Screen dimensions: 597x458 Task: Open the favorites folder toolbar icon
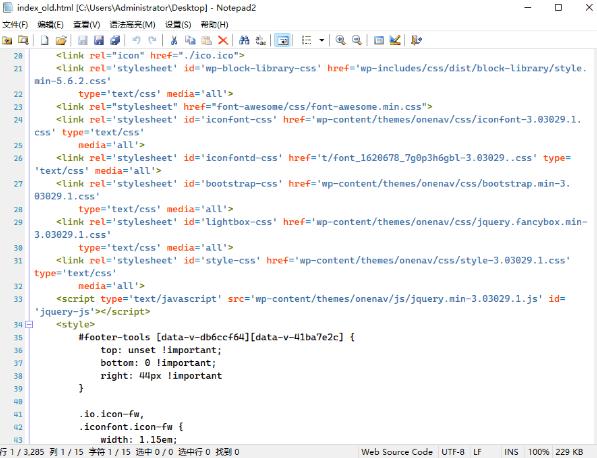click(x=7, y=40)
